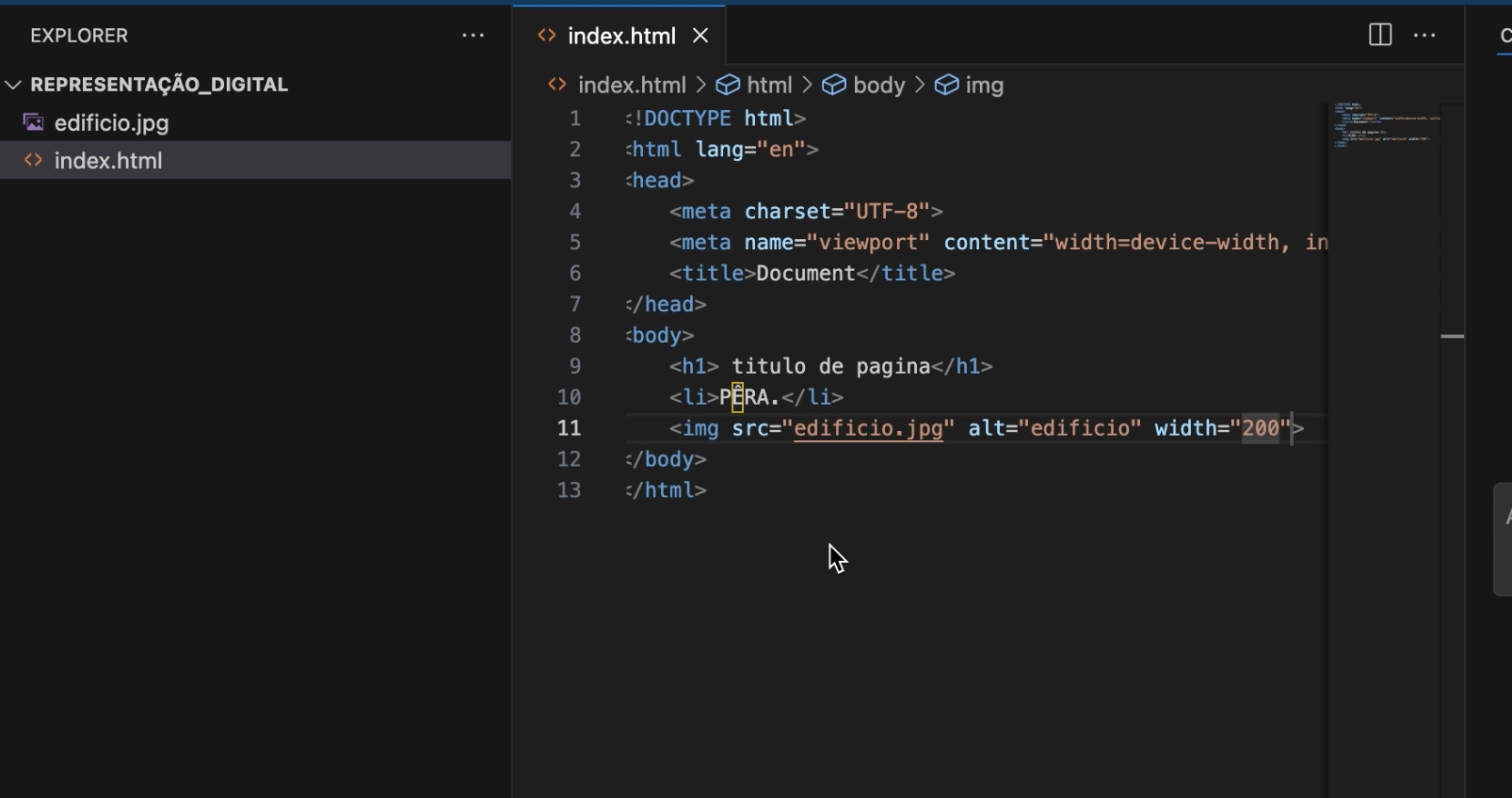
Task: Click the html cube icon in breadcrumbs
Action: 728,86
